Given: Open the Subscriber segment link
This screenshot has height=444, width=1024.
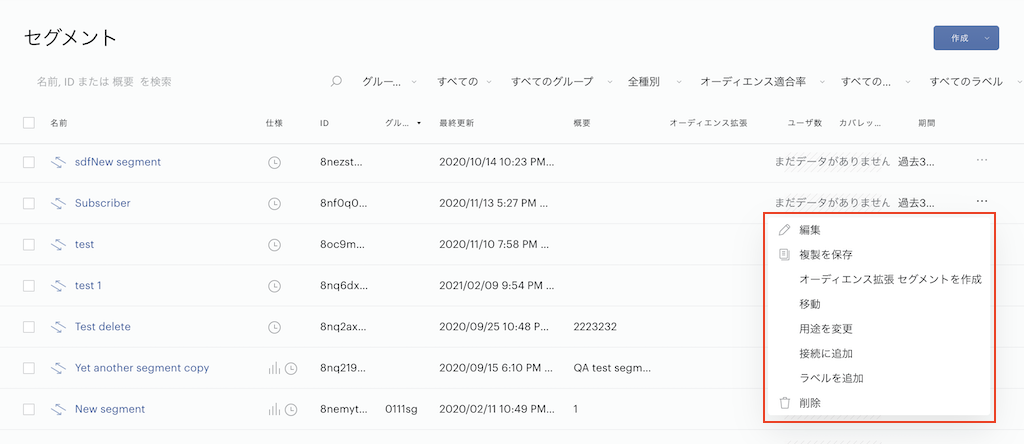Looking at the screenshot, I should [x=103, y=203].
